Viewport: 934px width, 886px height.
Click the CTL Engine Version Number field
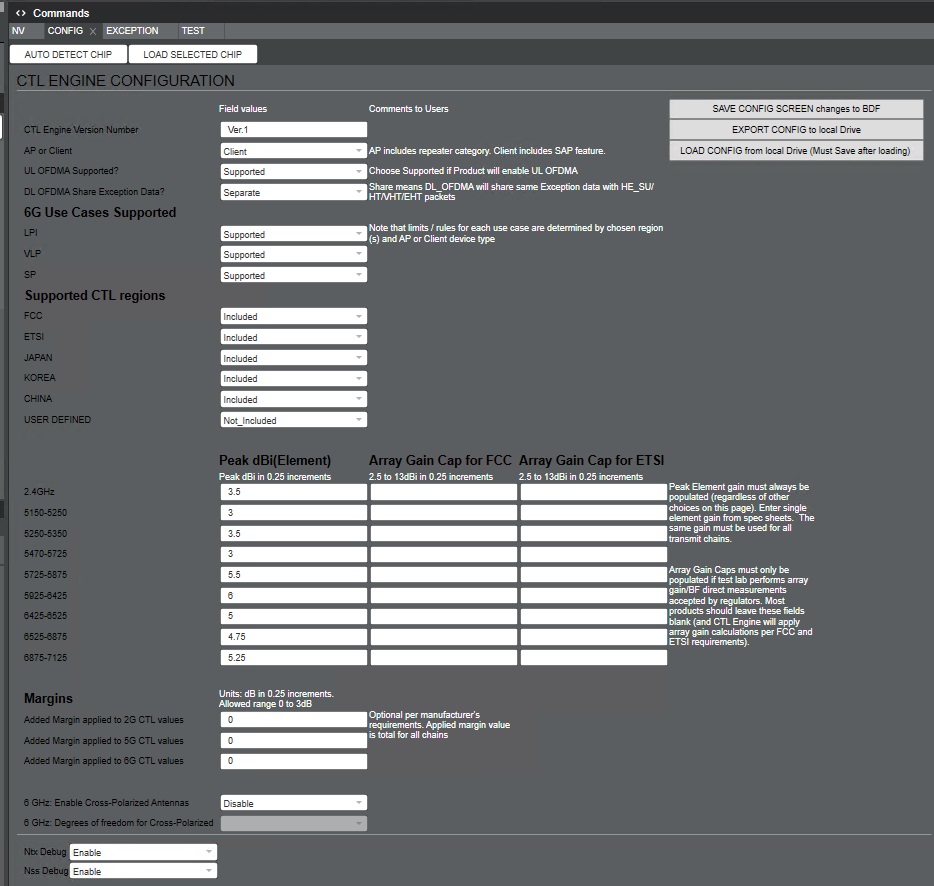tap(293, 129)
